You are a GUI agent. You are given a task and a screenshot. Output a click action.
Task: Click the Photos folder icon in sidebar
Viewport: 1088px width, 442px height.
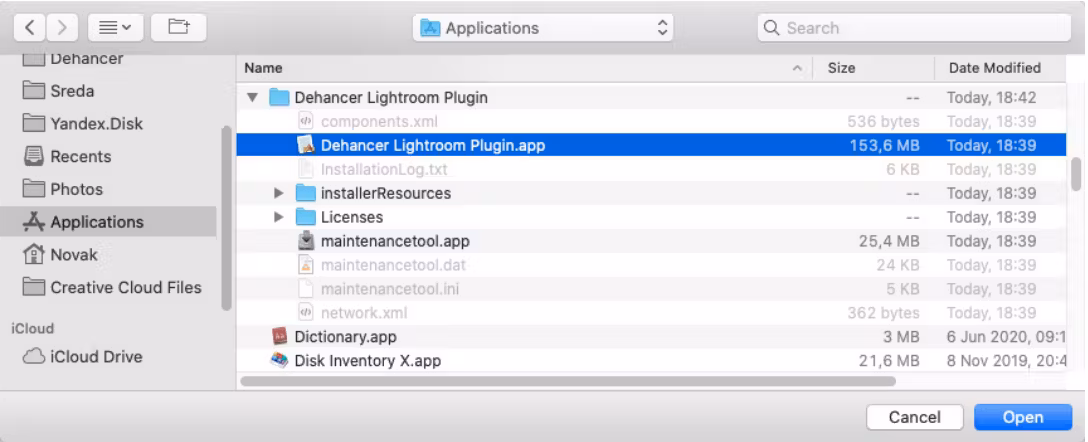point(33,188)
